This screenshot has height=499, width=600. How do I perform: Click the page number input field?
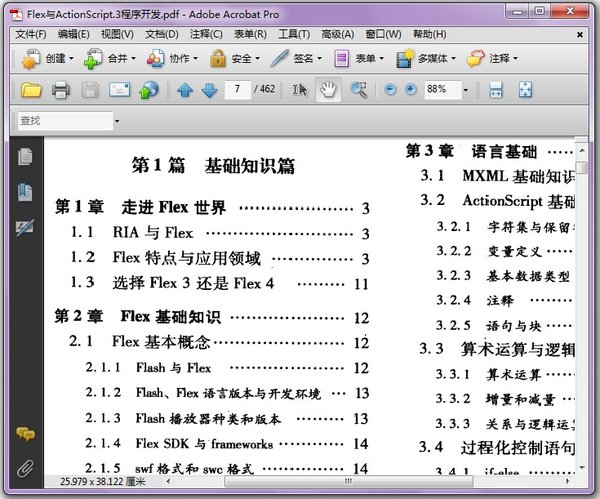click(x=238, y=90)
